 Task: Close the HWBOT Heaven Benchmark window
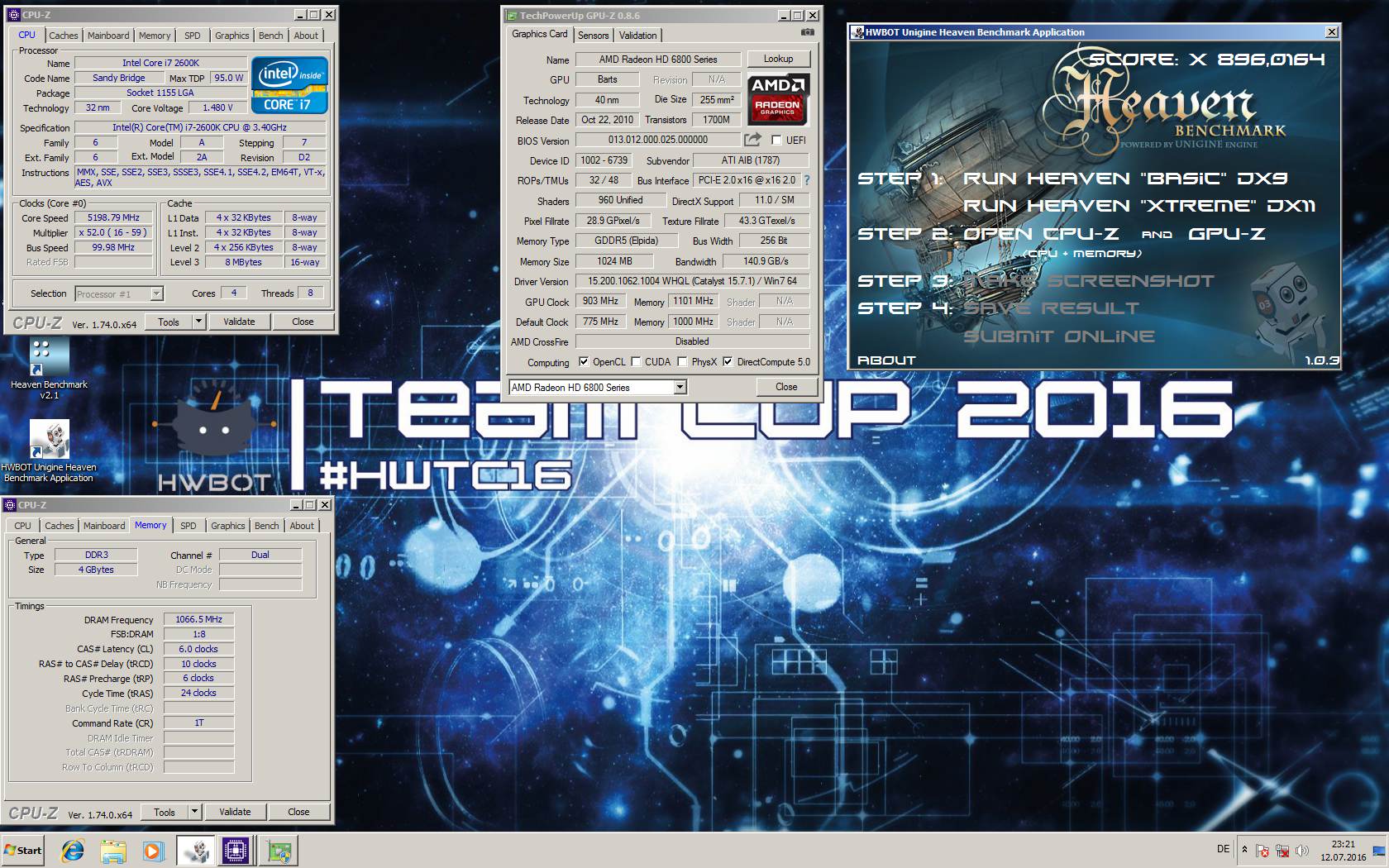pyautogui.click(x=1331, y=32)
